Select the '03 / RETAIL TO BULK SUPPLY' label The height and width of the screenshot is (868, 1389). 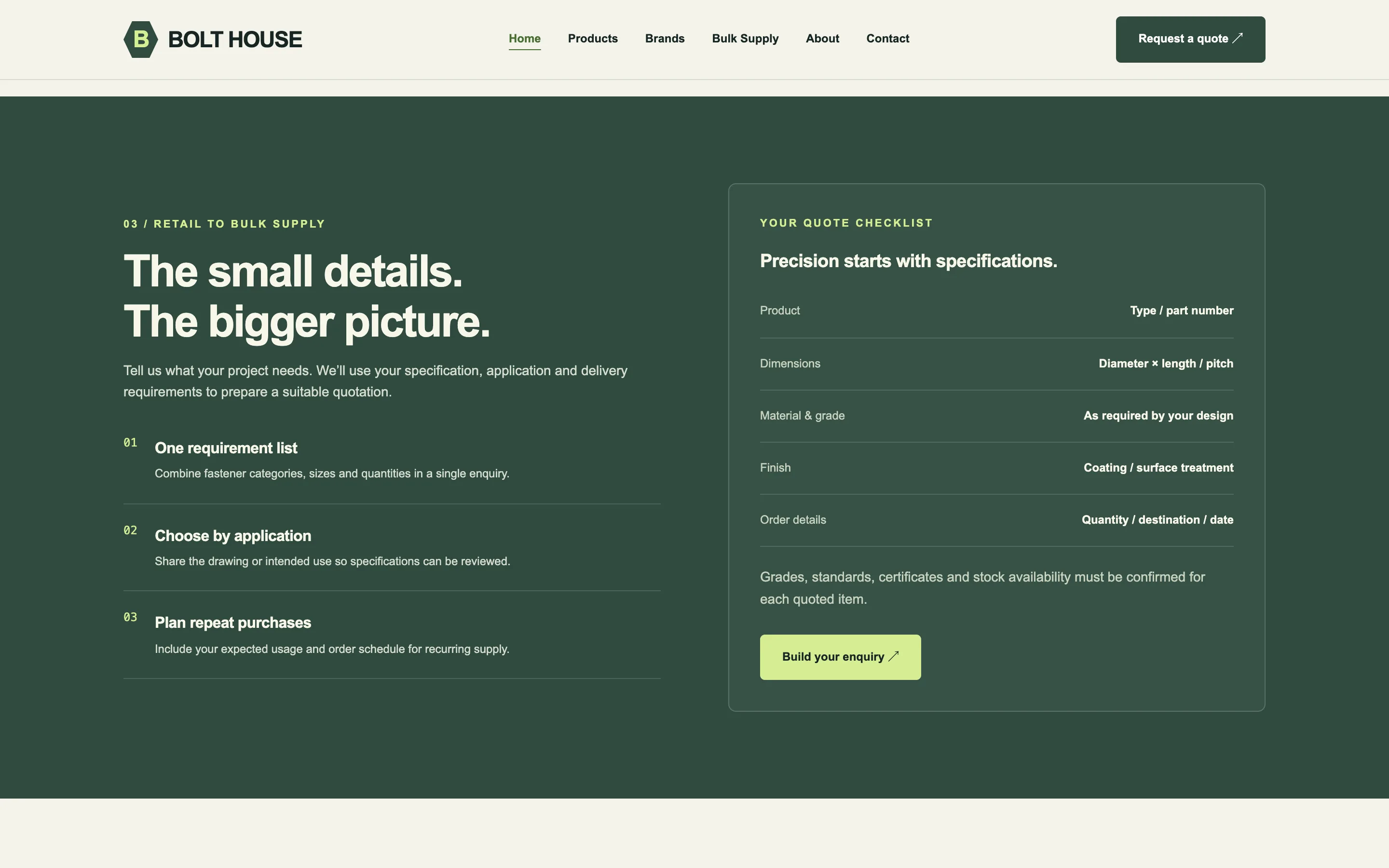point(224,224)
